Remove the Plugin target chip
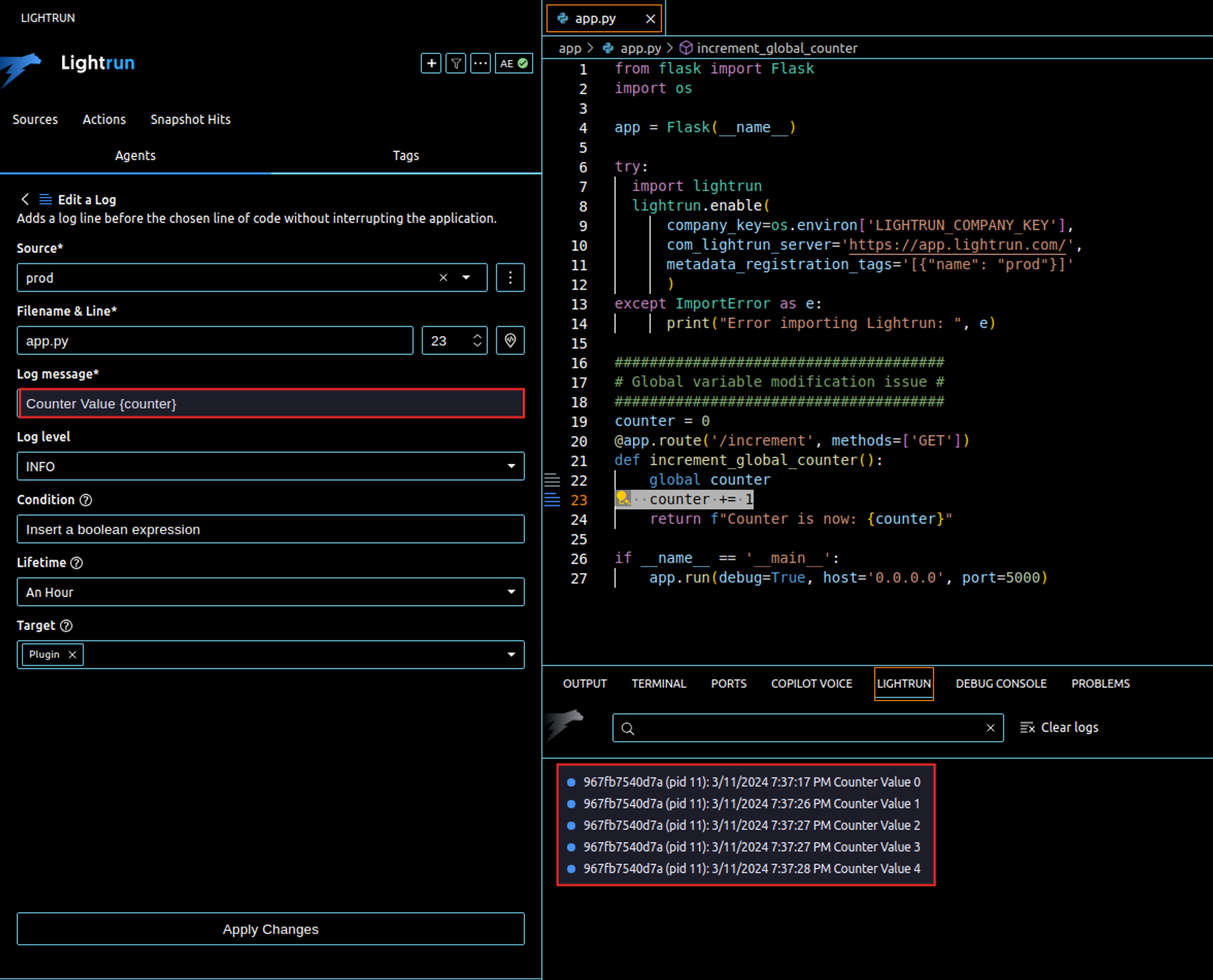Image resolution: width=1213 pixels, height=980 pixels. pyautogui.click(x=73, y=654)
